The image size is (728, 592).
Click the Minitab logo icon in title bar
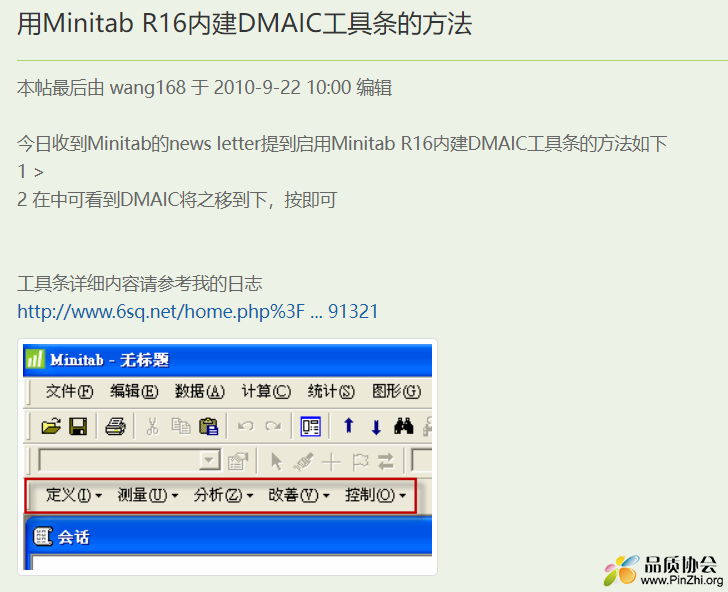pyautogui.click(x=34, y=359)
